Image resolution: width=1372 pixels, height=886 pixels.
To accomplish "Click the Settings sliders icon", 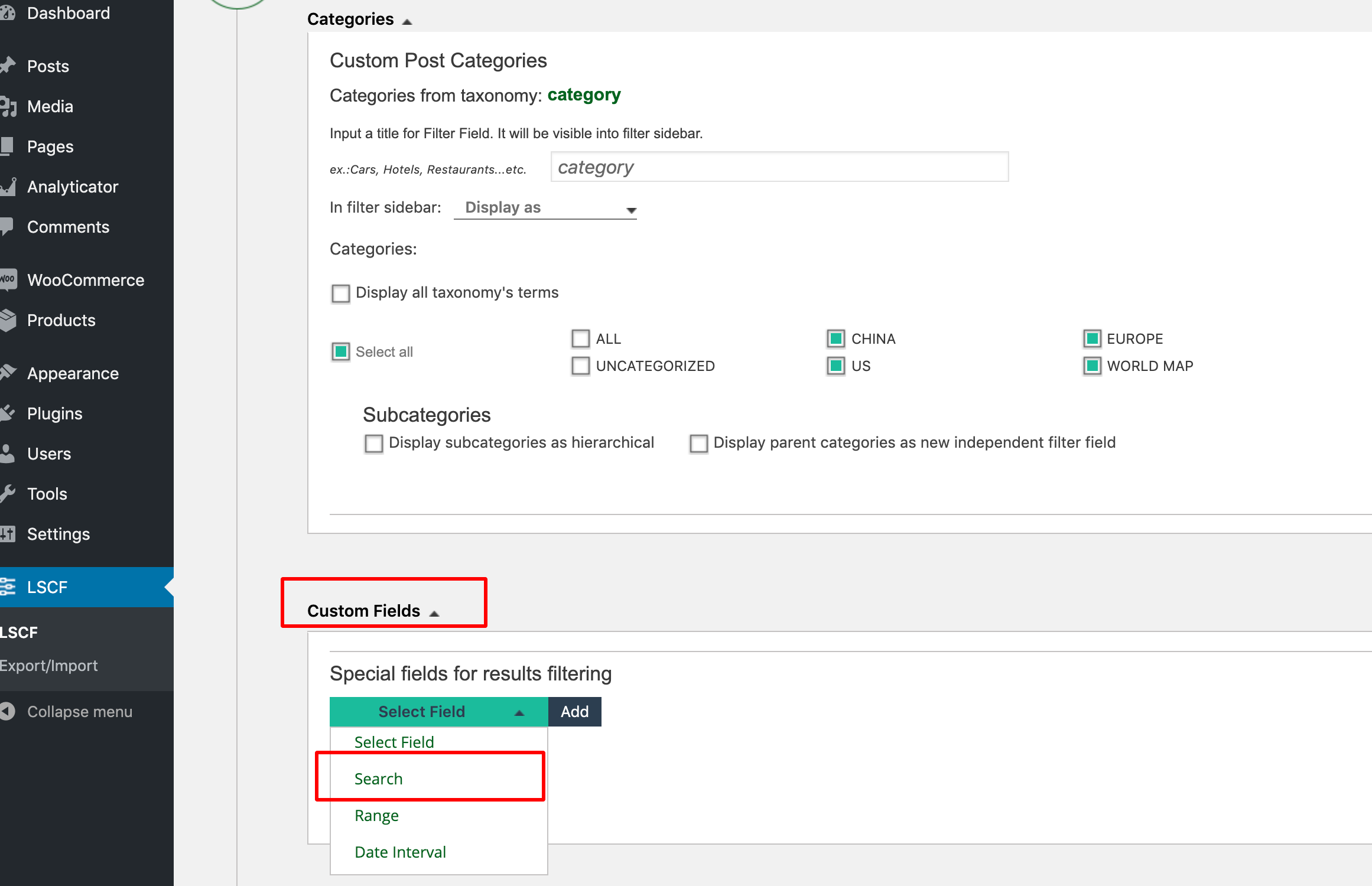I will (x=7, y=534).
